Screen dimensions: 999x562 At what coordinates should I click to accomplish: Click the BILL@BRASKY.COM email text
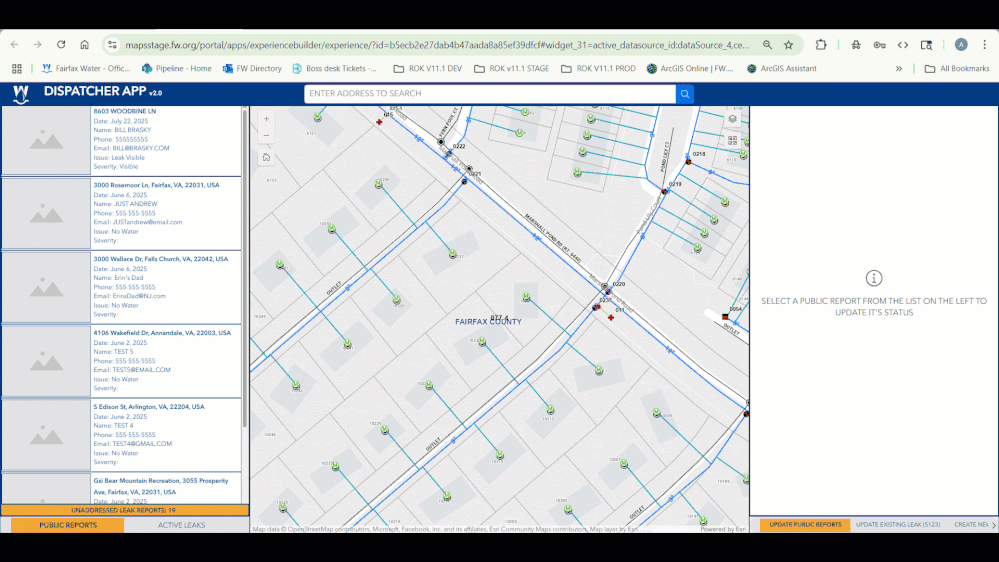click(141, 148)
